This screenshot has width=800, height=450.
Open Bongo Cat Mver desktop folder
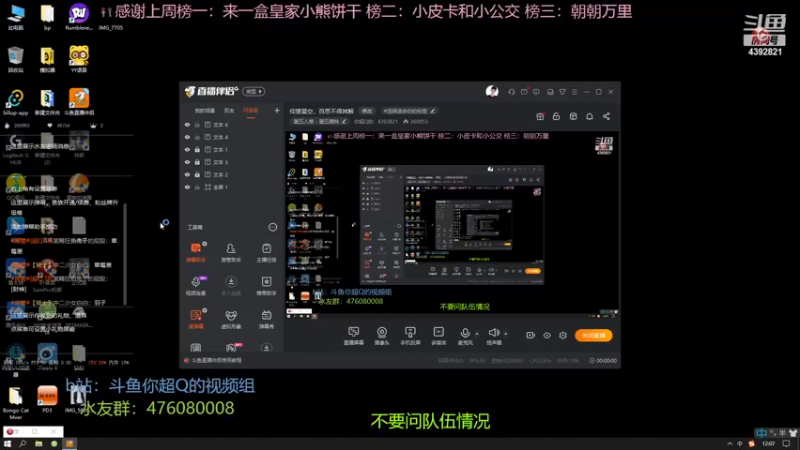tap(15, 403)
